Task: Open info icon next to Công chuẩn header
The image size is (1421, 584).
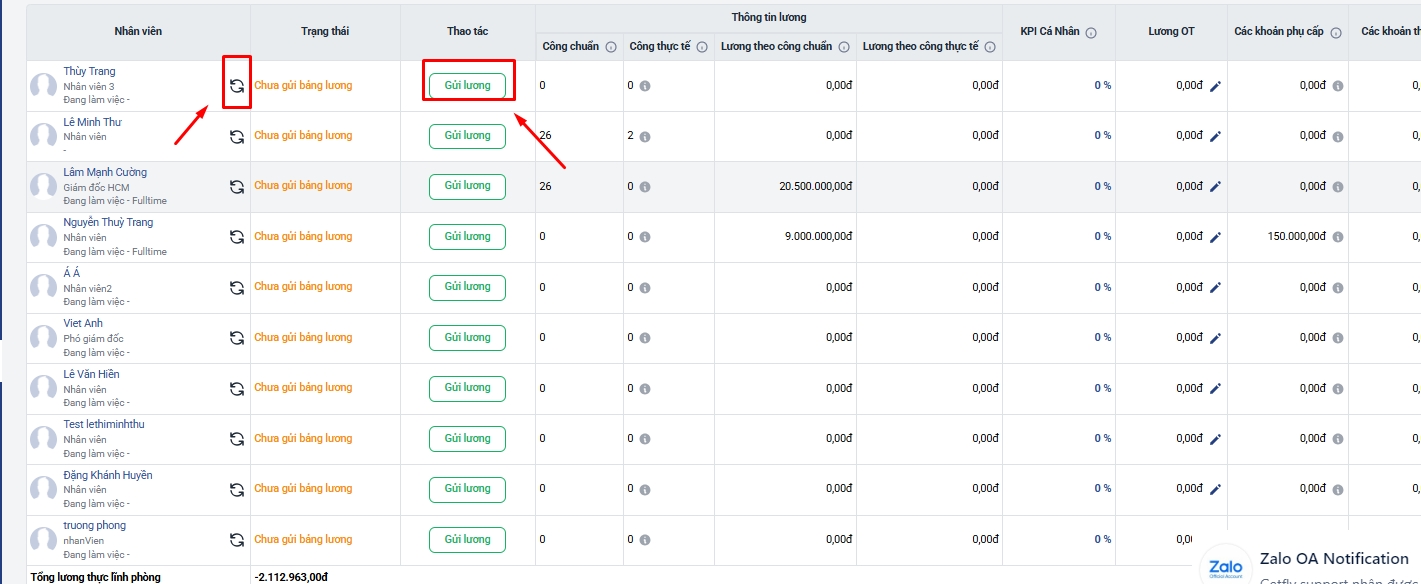Action: point(611,47)
